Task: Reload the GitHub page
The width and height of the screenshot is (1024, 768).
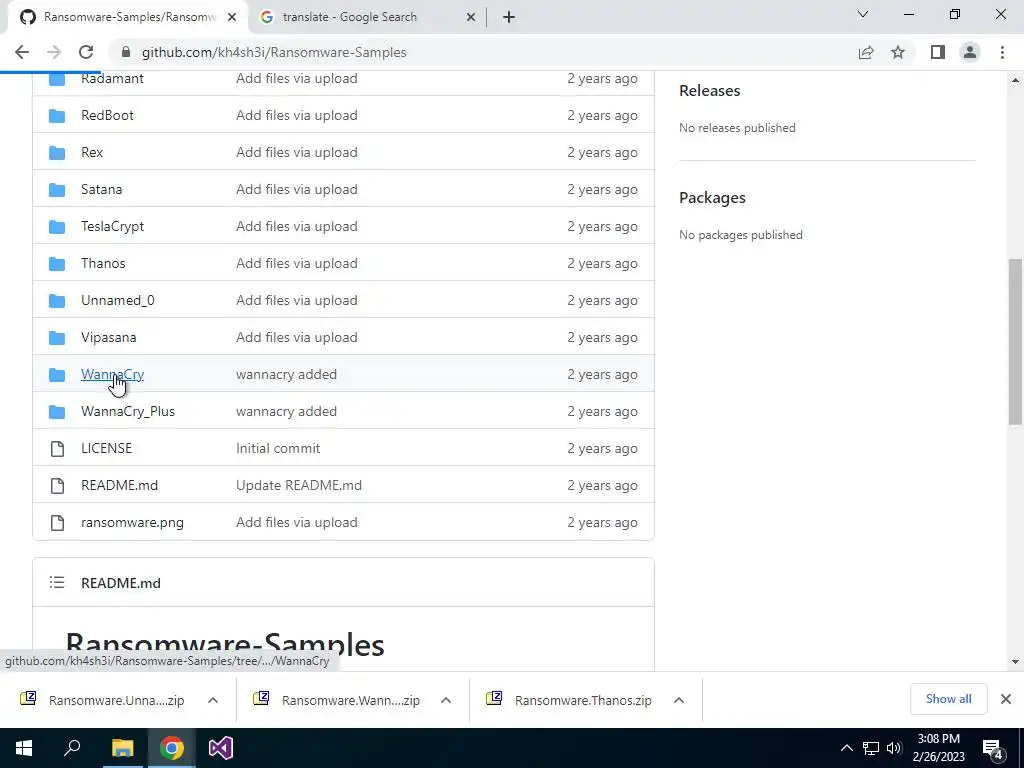Action: (x=86, y=52)
